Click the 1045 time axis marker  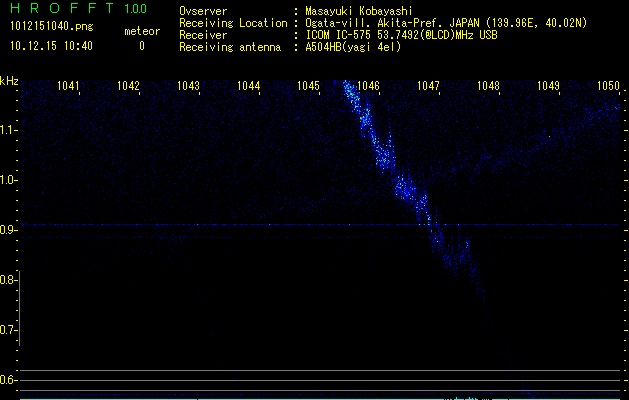click(x=308, y=86)
